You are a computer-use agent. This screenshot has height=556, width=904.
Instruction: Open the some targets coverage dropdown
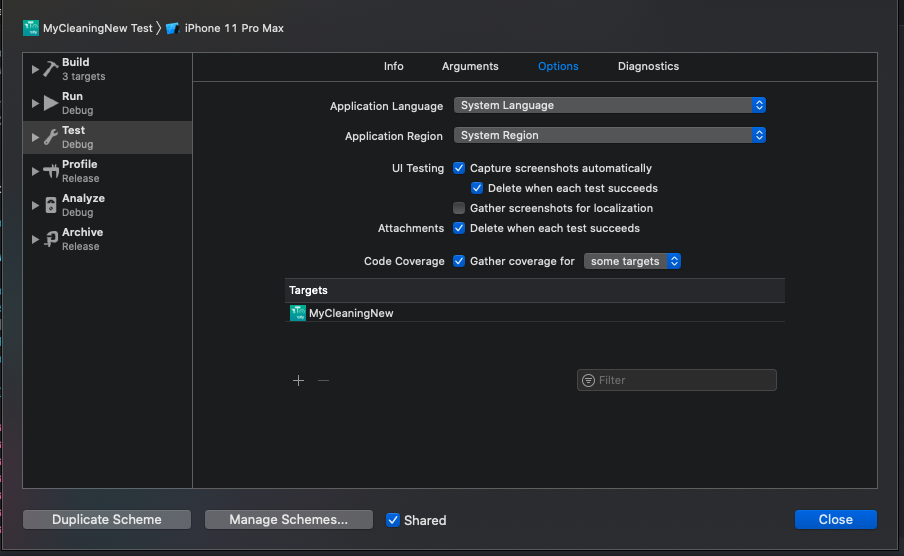[x=632, y=261]
